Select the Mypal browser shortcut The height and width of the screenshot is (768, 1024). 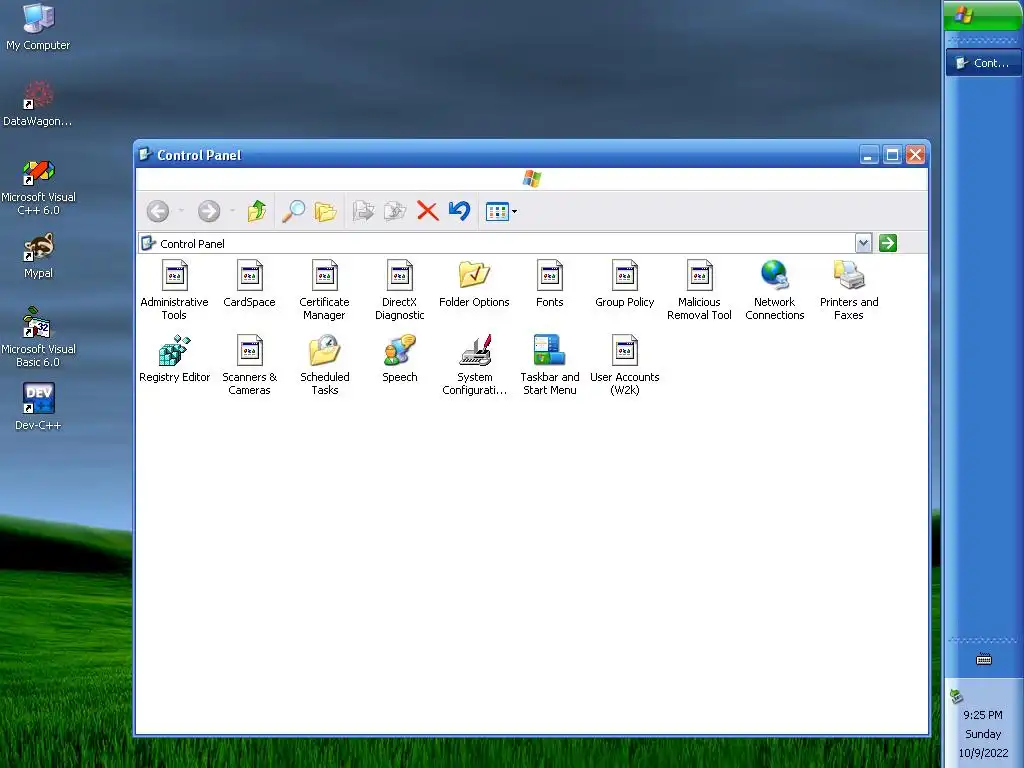click(x=38, y=255)
